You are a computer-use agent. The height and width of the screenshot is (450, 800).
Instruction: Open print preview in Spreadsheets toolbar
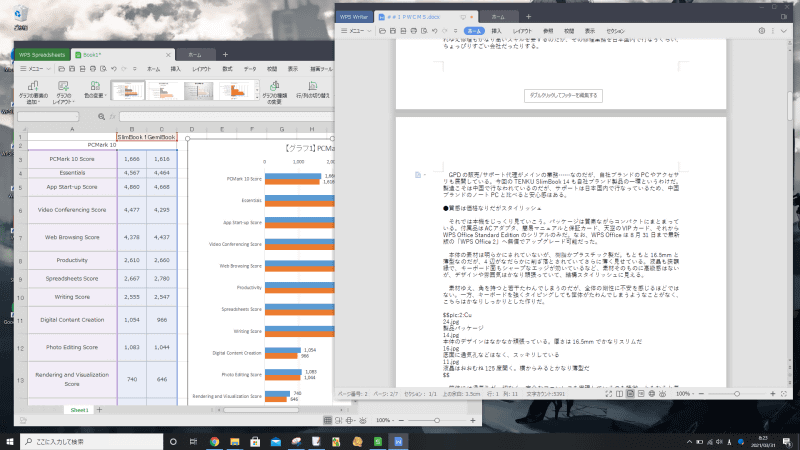(103, 69)
